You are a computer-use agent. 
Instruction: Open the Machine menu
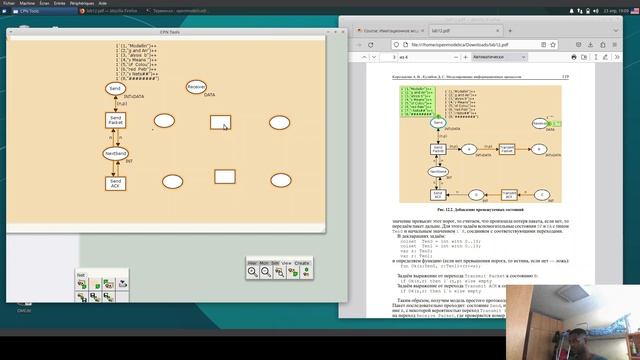coord(27,3)
